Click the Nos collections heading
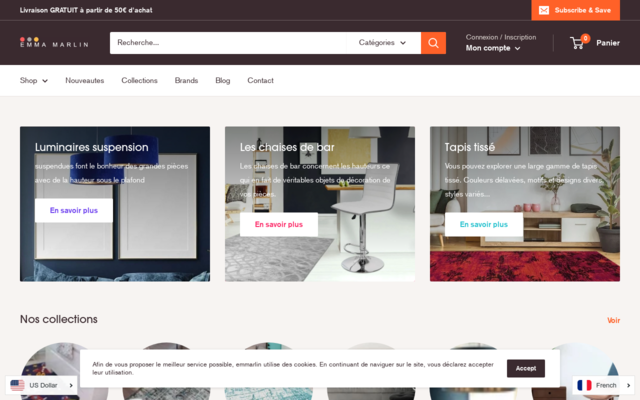The height and width of the screenshot is (400, 640). click(59, 319)
